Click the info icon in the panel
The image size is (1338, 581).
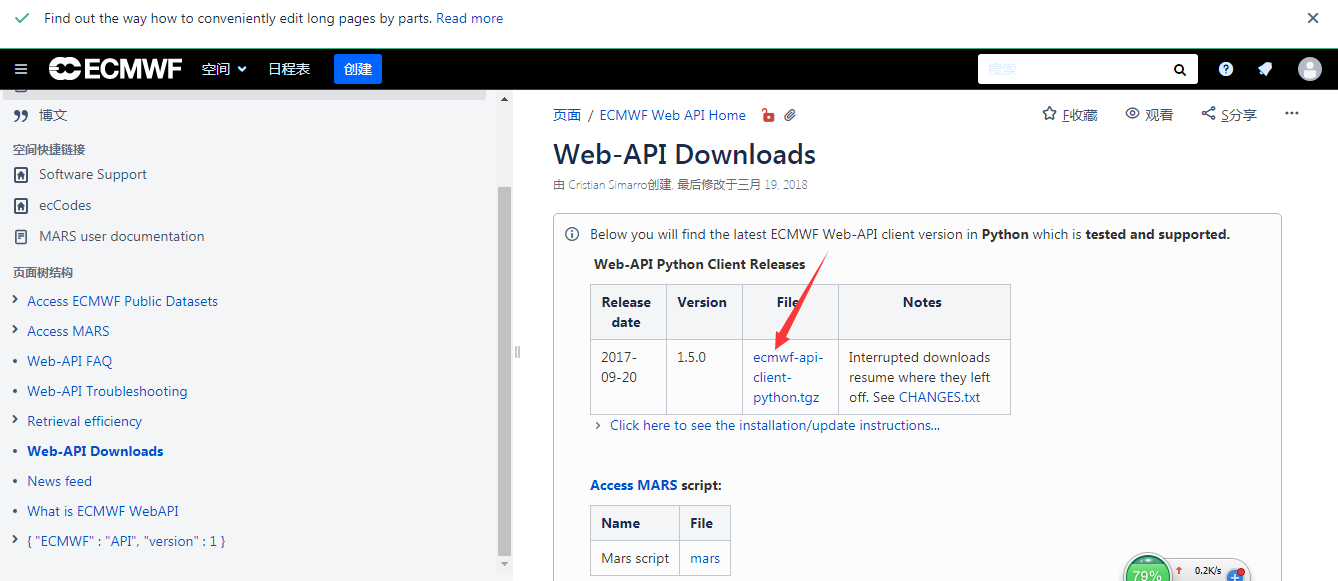click(572, 234)
